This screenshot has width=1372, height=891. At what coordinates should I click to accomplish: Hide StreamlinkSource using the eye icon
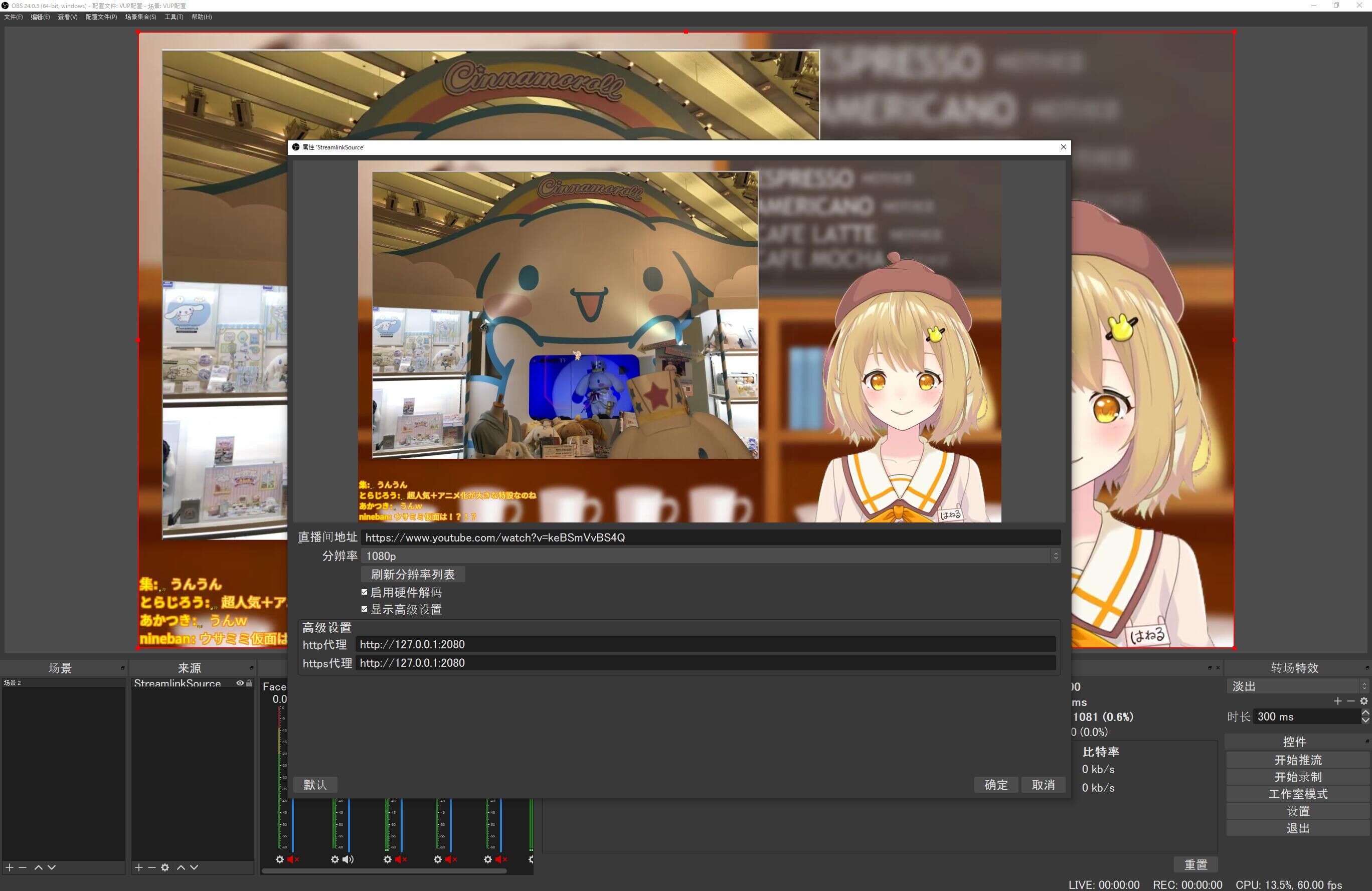coord(240,683)
